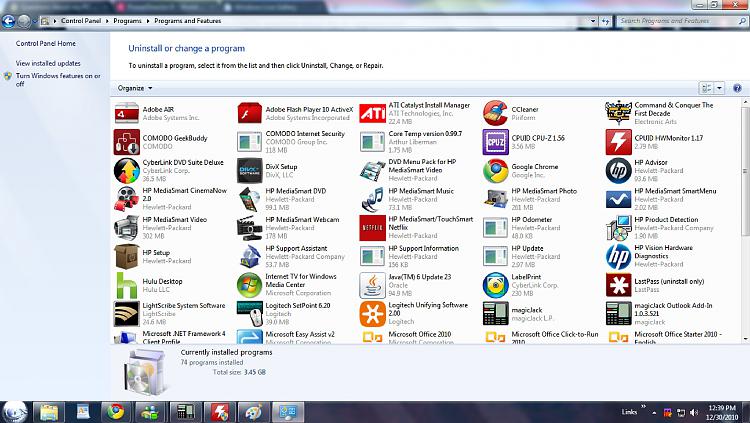Click the COMODO GeekBuddy icon
750x423 pixels.
click(127, 142)
